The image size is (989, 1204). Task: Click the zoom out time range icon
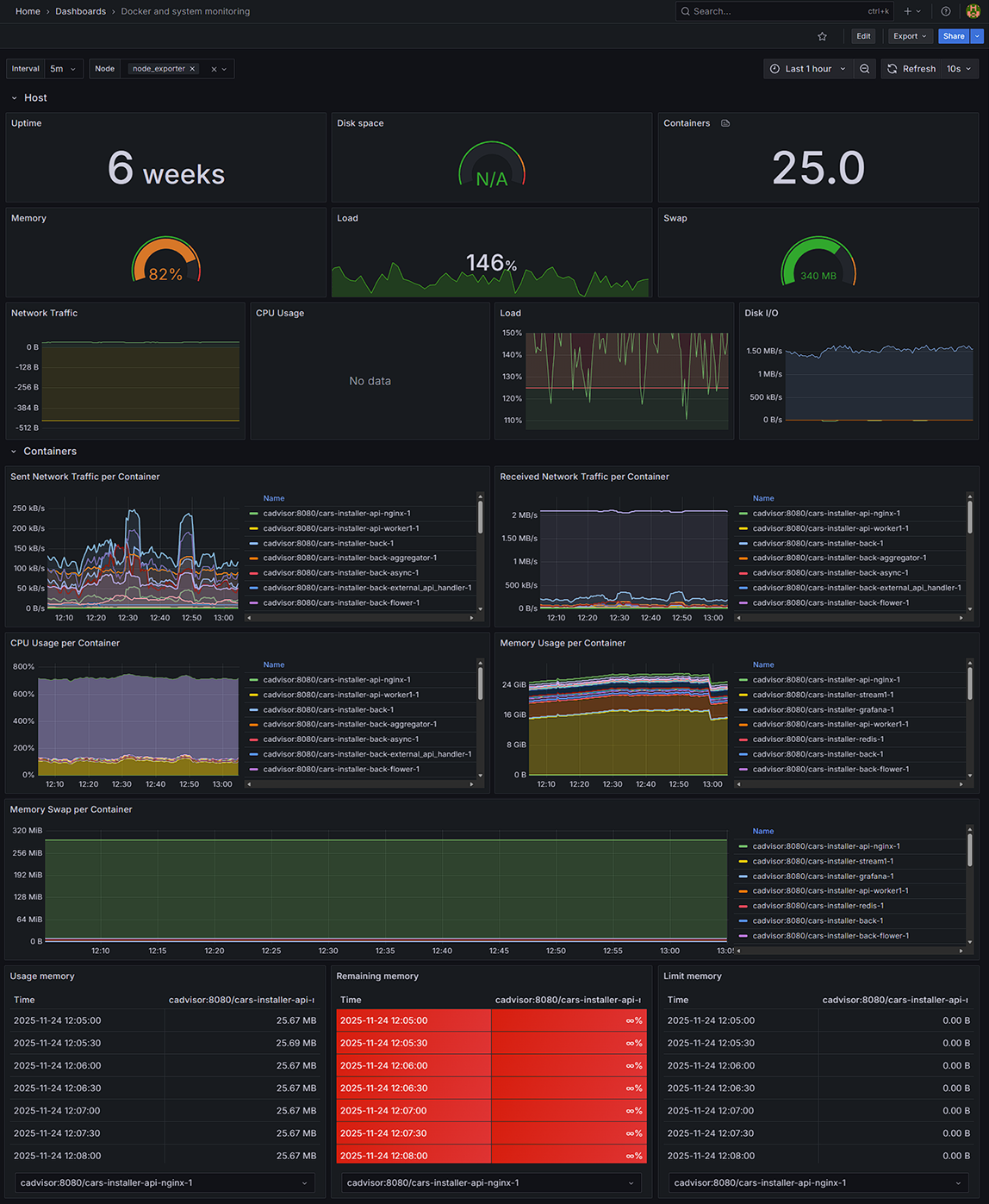pos(865,68)
